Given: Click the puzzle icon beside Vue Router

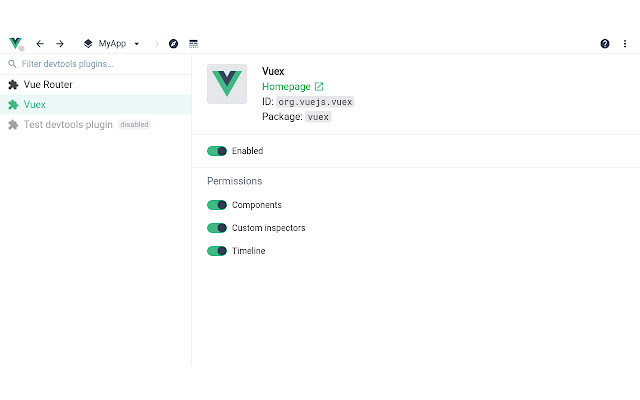Looking at the screenshot, I should coord(13,85).
